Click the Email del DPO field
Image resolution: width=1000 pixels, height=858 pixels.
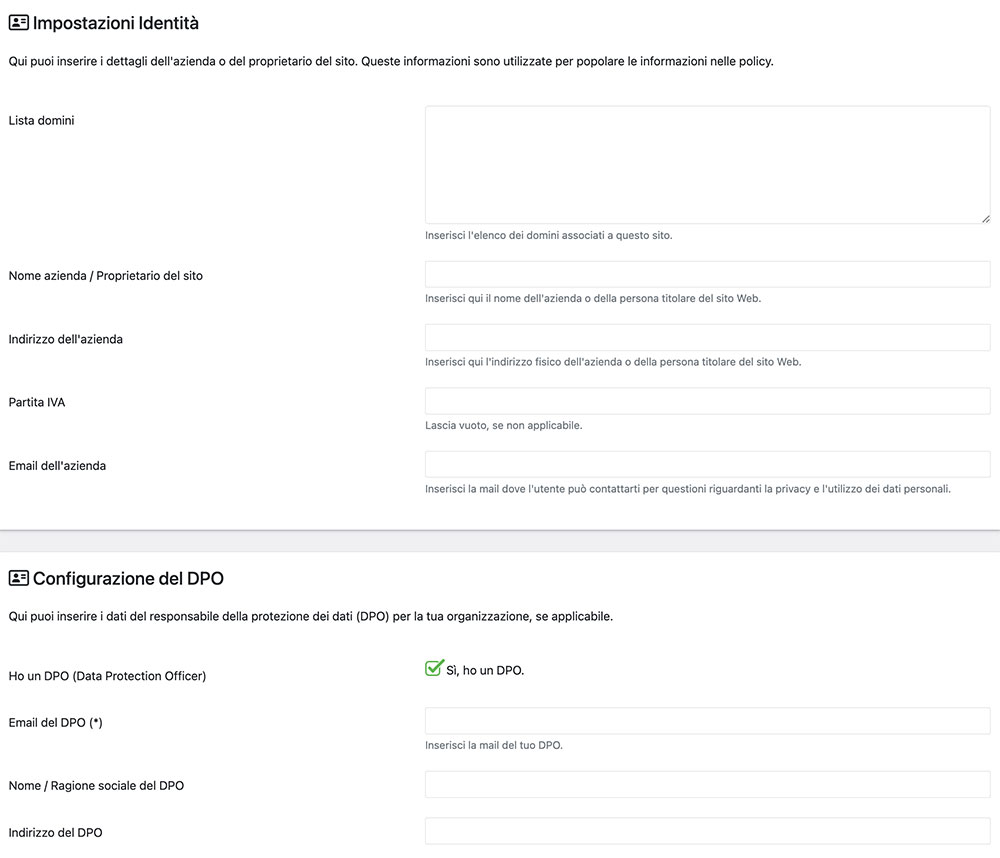pyautogui.click(x=707, y=721)
